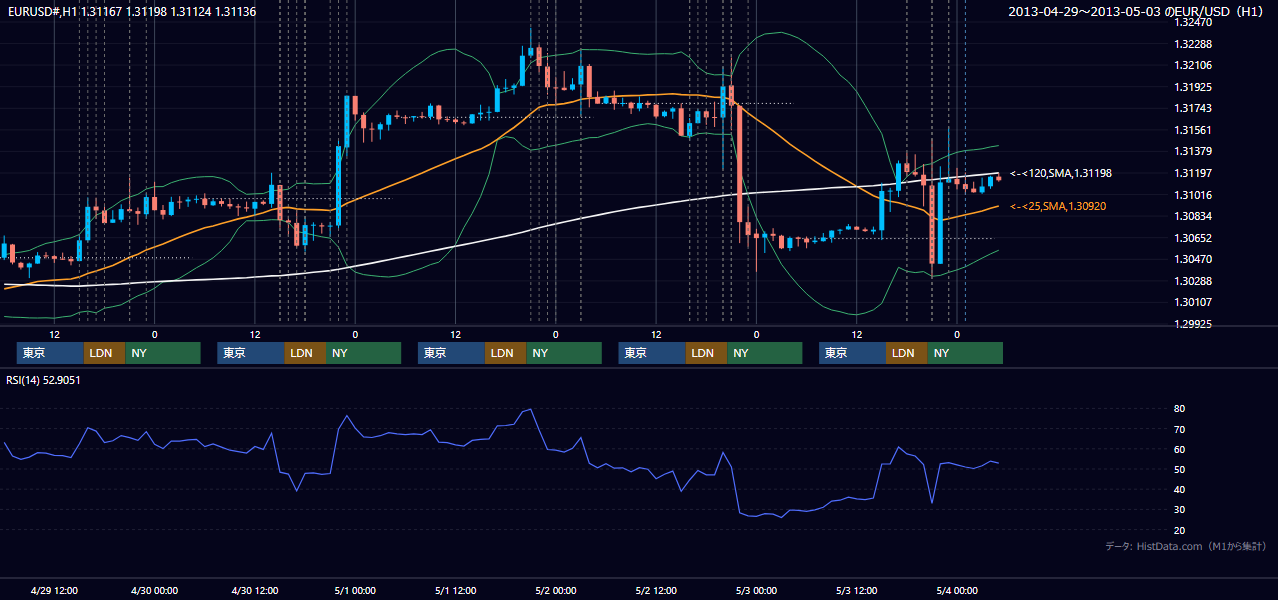Image resolution: width=1278 pixels, height=600 pixels.
Task: Click price axis value 1.32470
Action: 1194,22
